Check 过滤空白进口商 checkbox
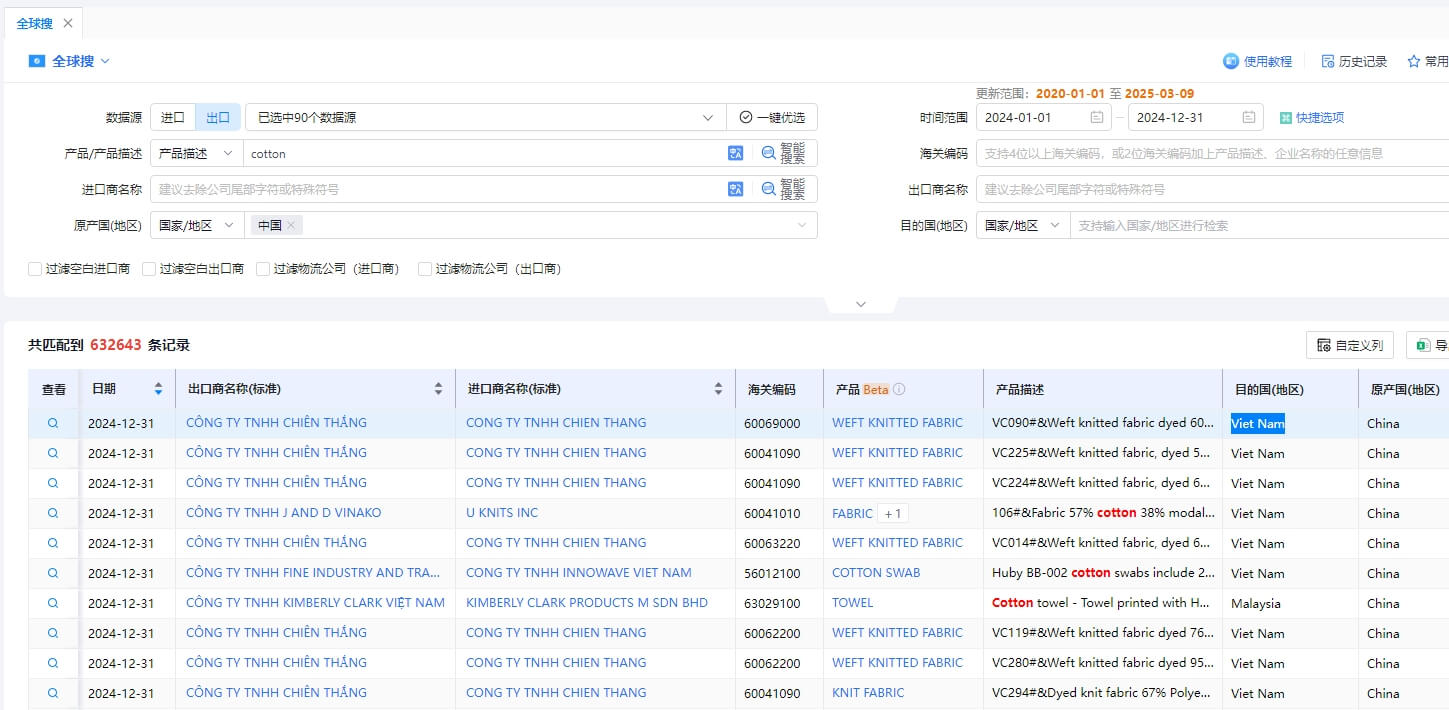 coord(35,269)
